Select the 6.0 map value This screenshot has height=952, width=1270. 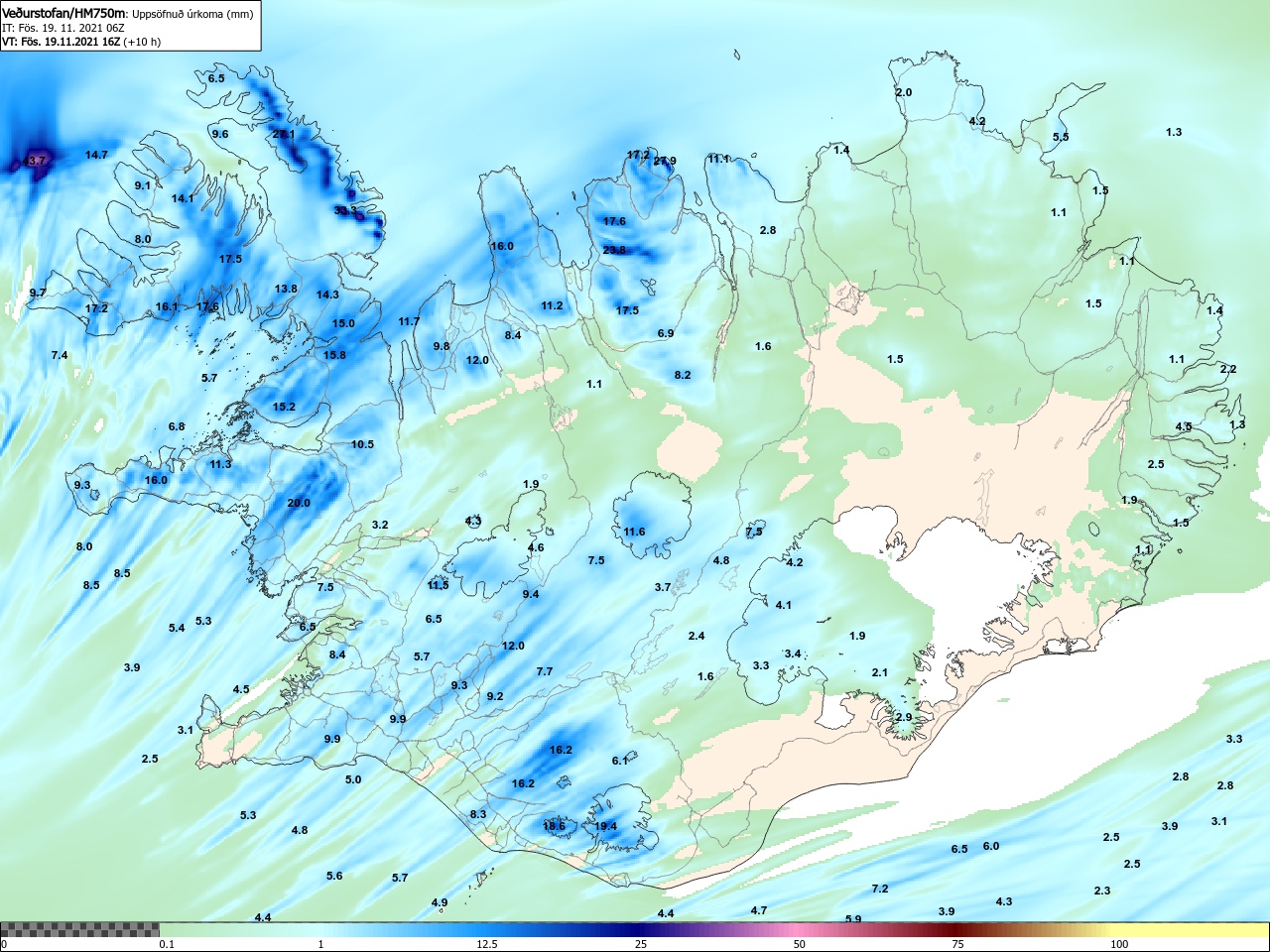point(991,846)
